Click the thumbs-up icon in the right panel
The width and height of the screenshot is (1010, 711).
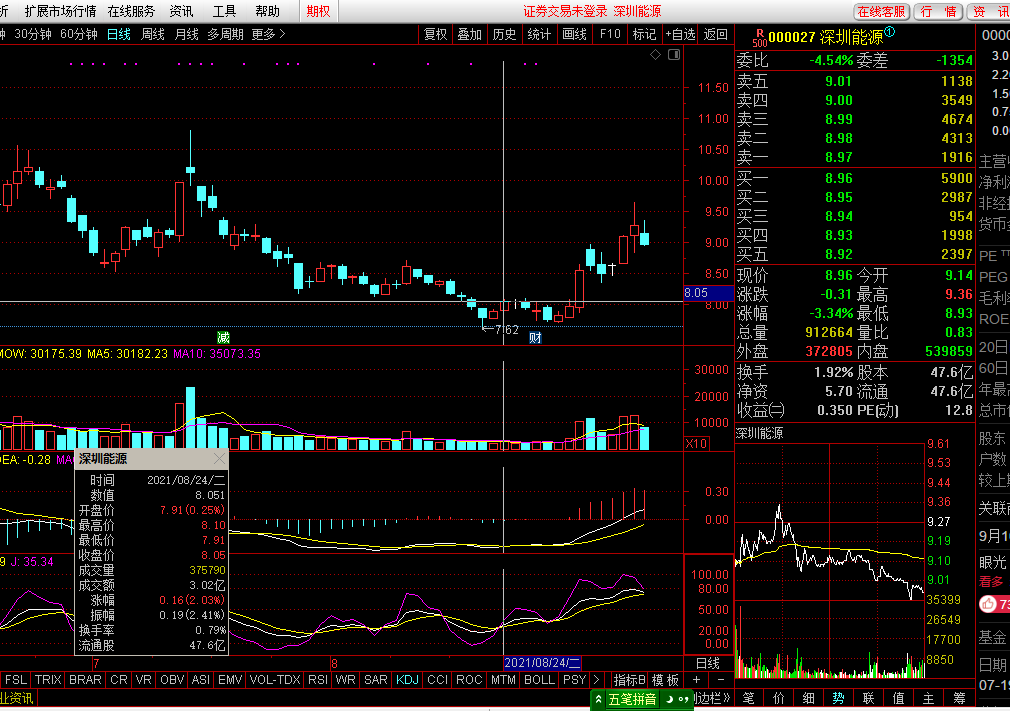pos(988,604)
